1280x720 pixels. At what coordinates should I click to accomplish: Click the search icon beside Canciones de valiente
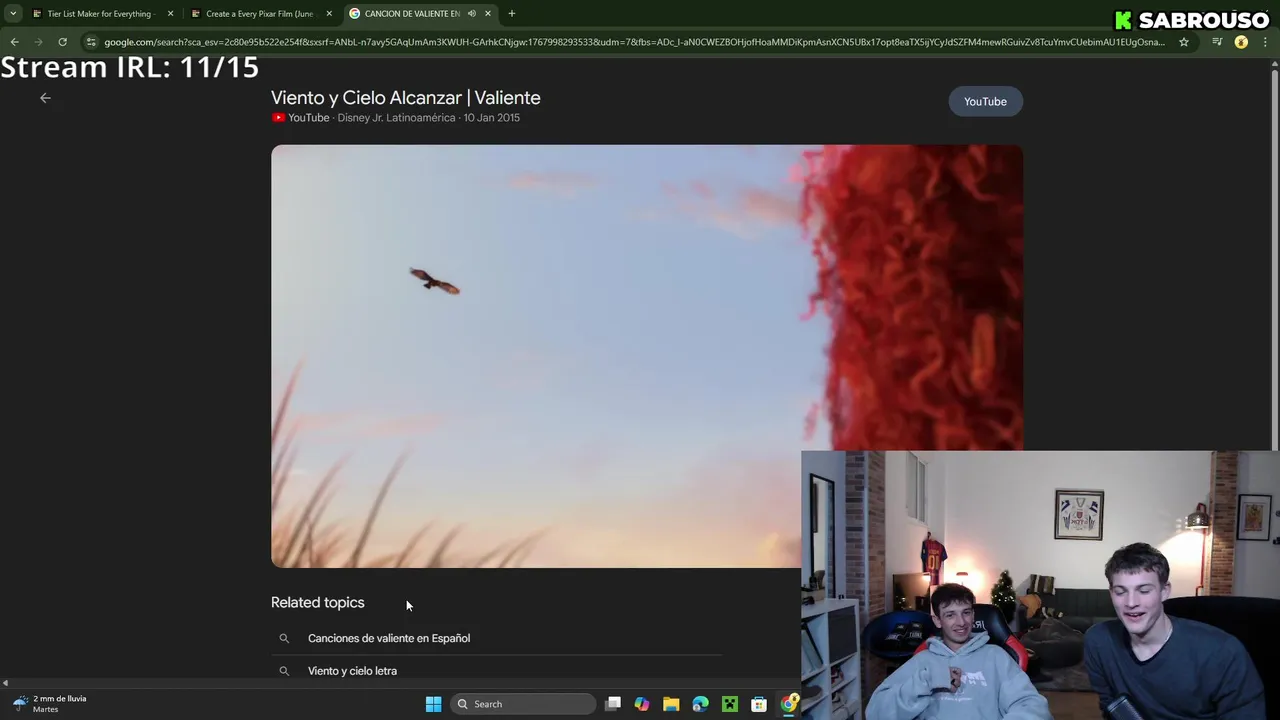pyautogui.click(x=284, y=638)
